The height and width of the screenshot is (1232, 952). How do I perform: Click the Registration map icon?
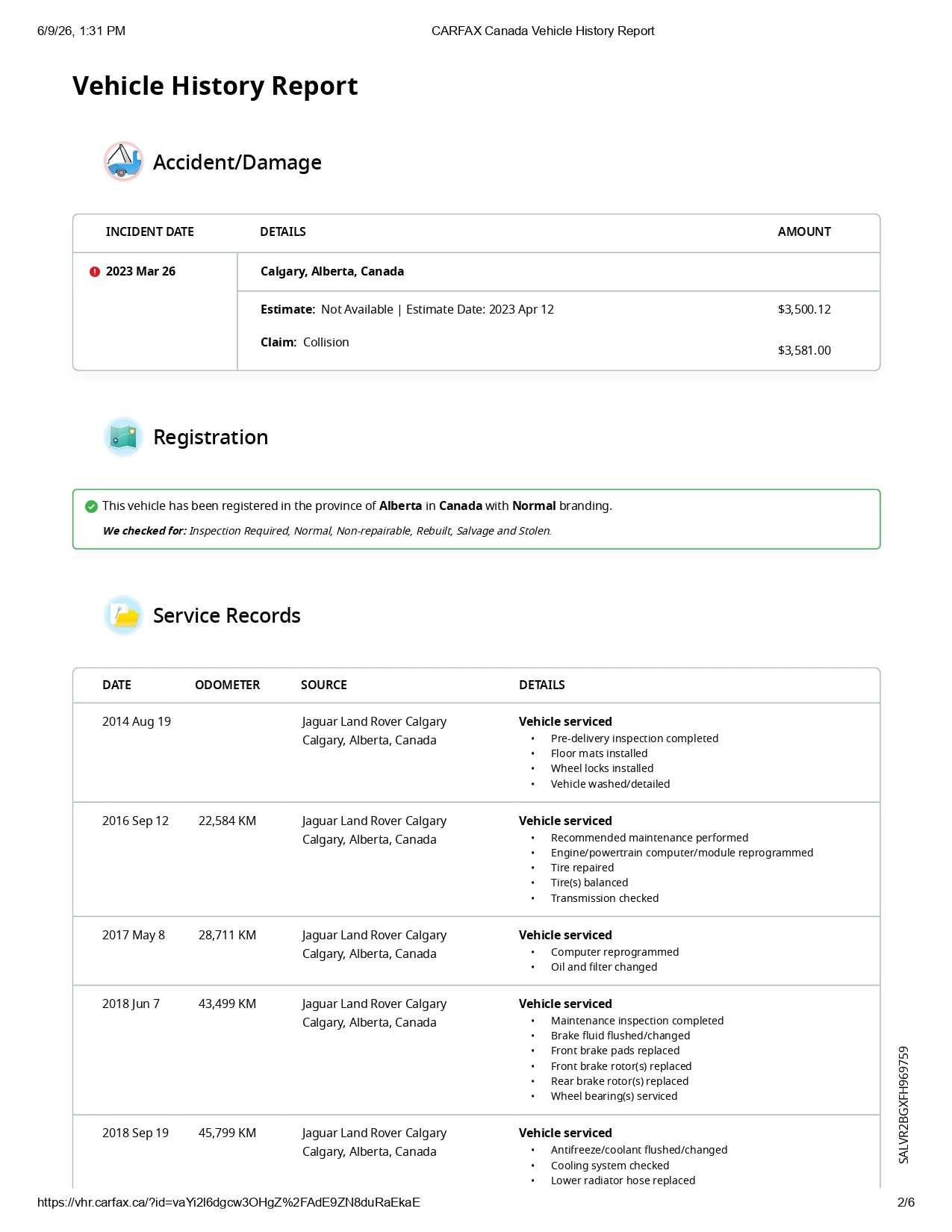click(123, 437)
